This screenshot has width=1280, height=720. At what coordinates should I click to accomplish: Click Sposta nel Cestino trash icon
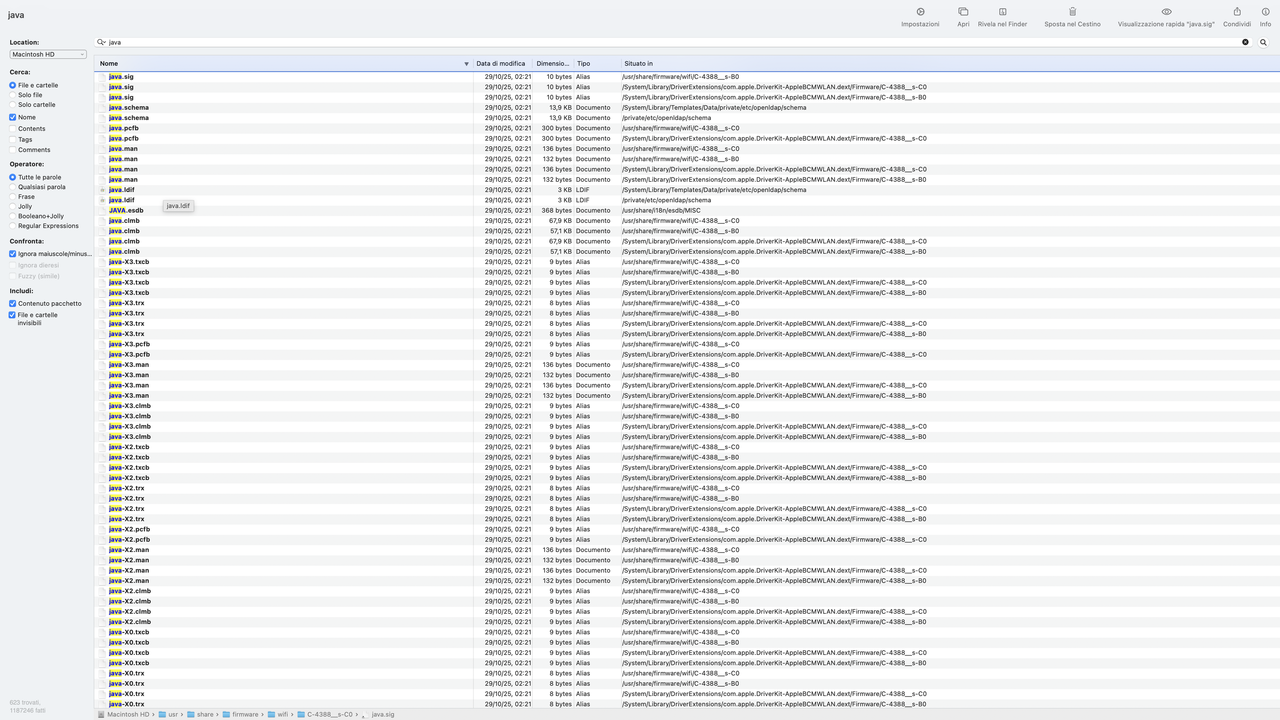click(x=1071, y=14)
